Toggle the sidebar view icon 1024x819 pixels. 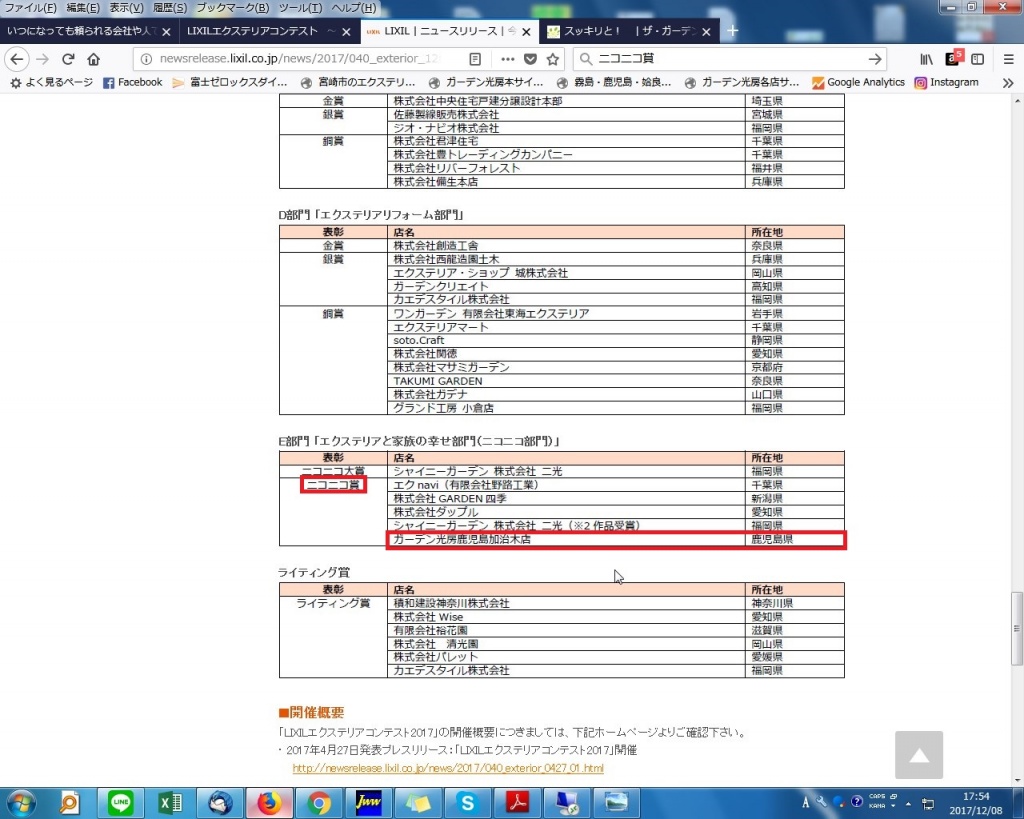click(x=978, y=59)
